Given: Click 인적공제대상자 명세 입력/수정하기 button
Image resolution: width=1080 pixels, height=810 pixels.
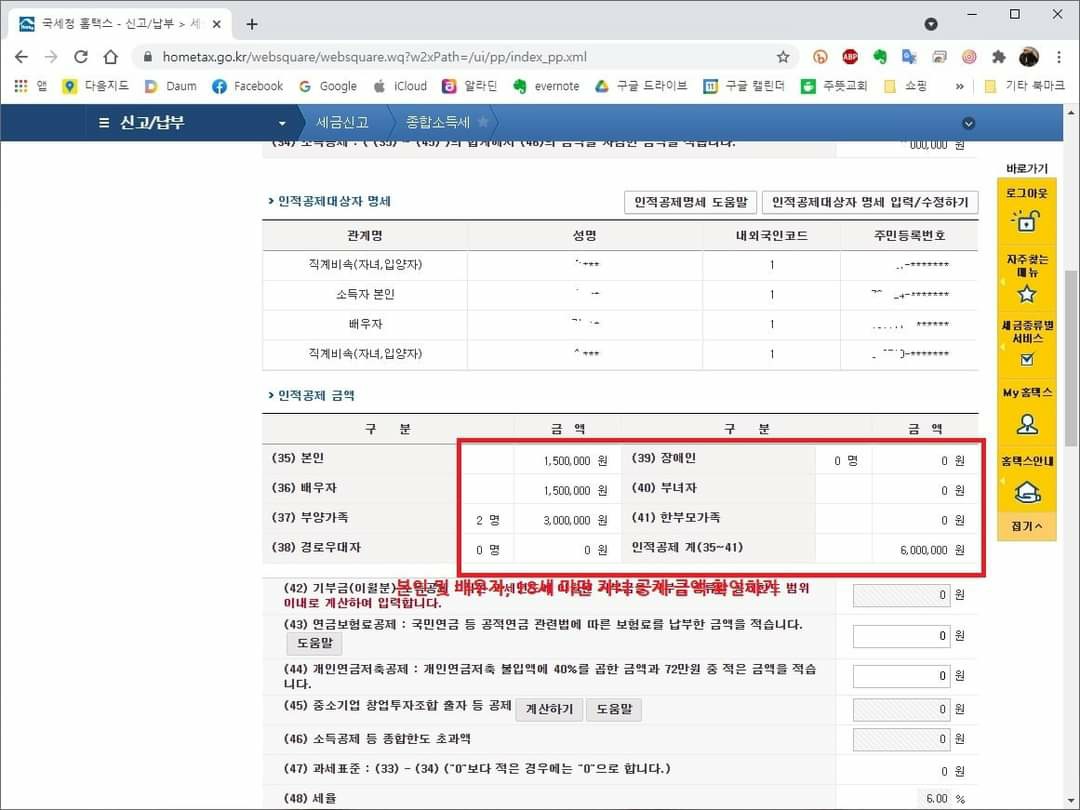Looking at the screenshot, I should point(870,202).
